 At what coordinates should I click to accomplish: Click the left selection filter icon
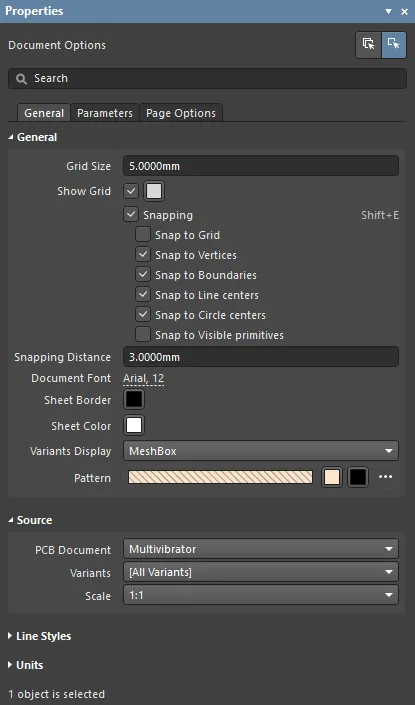[369, 45]
